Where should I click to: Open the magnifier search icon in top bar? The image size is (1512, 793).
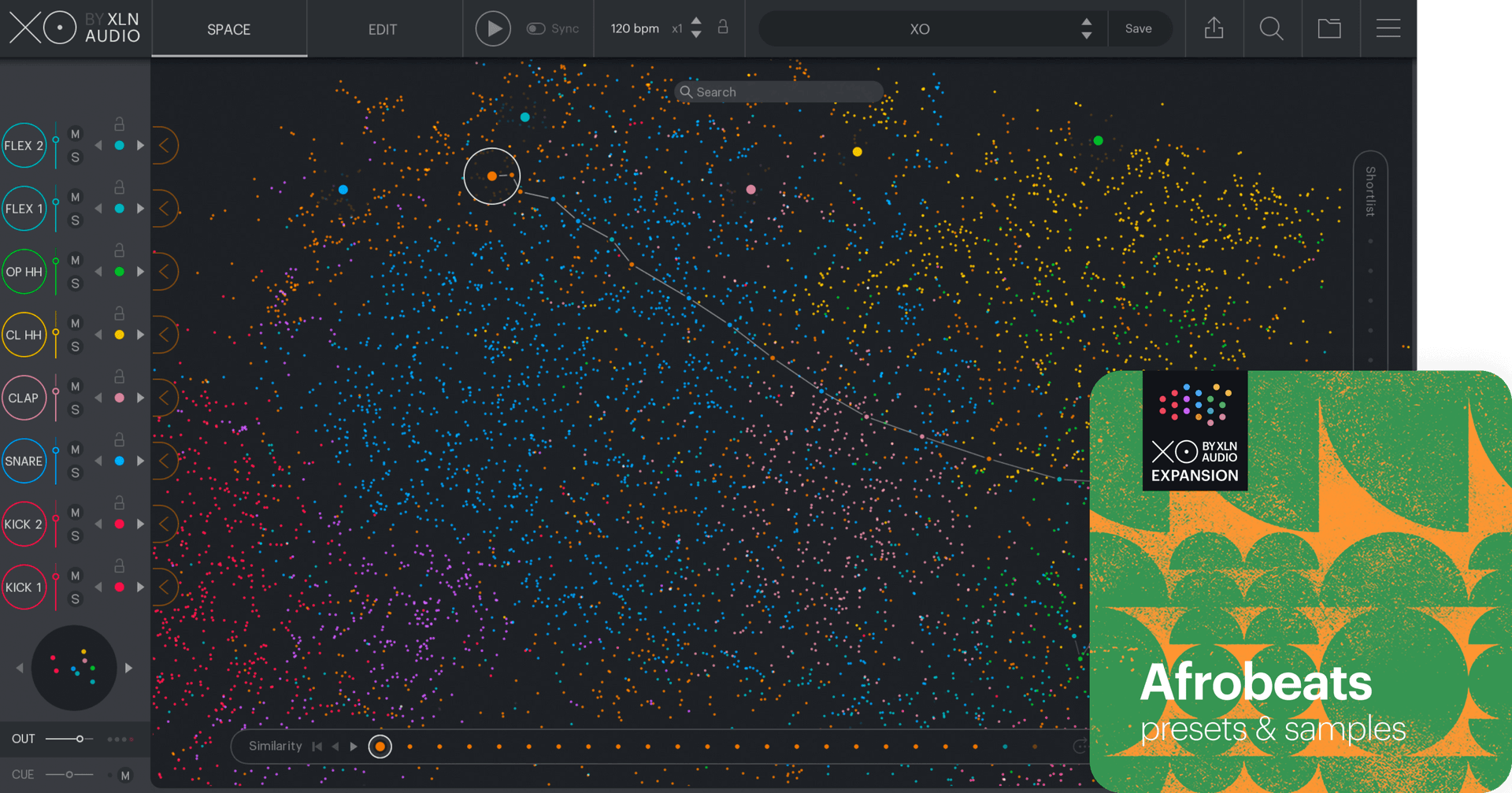1271,28
